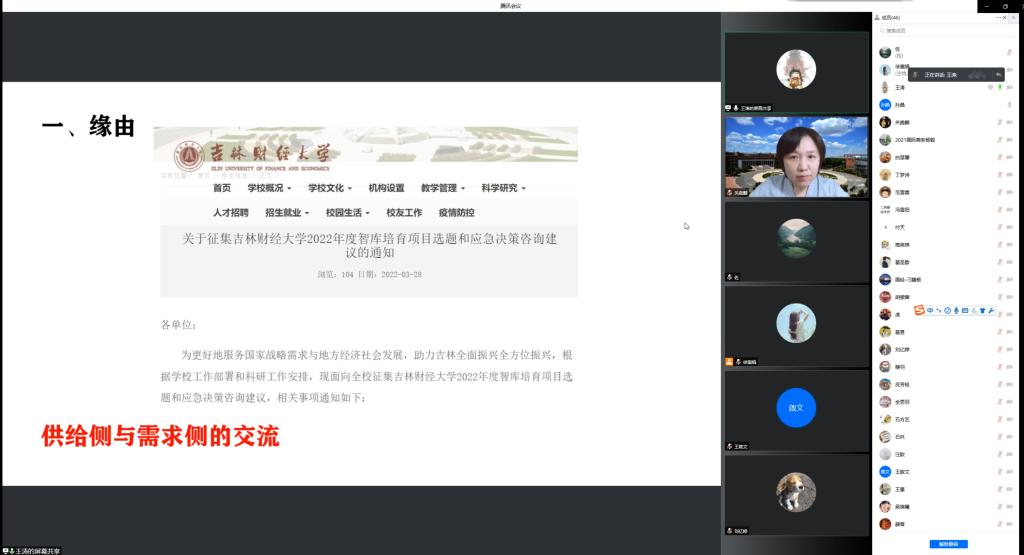Open the Sogou toolbar wrench settings icon
Viewport: 1024px width, 555px height.
992,310
